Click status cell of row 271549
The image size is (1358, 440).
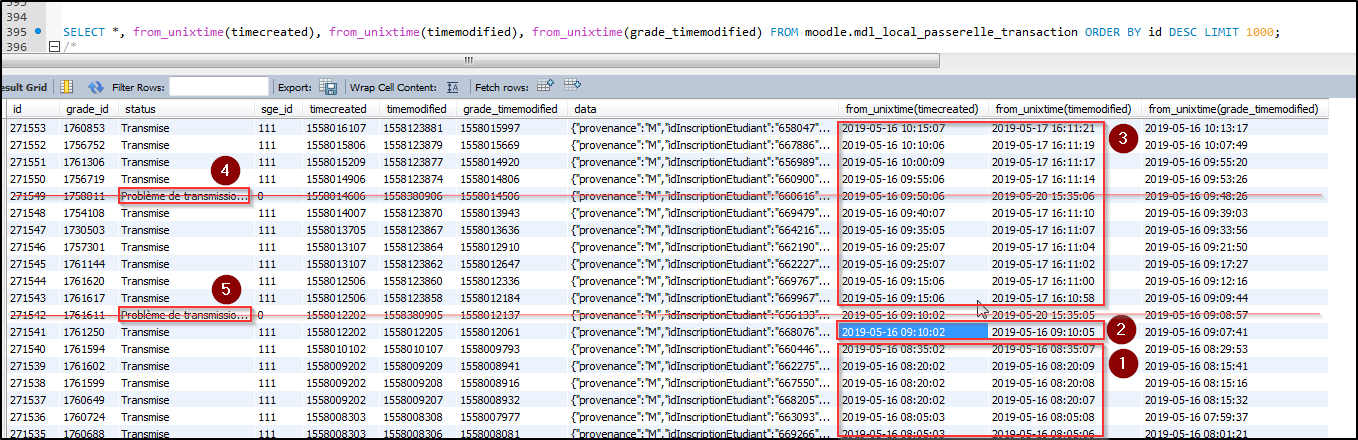coord(183,196)
